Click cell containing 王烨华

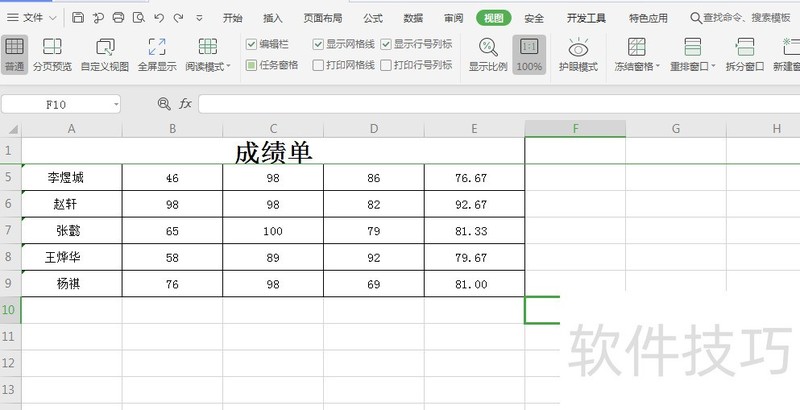pyautogui.click(x=71, y=257)
